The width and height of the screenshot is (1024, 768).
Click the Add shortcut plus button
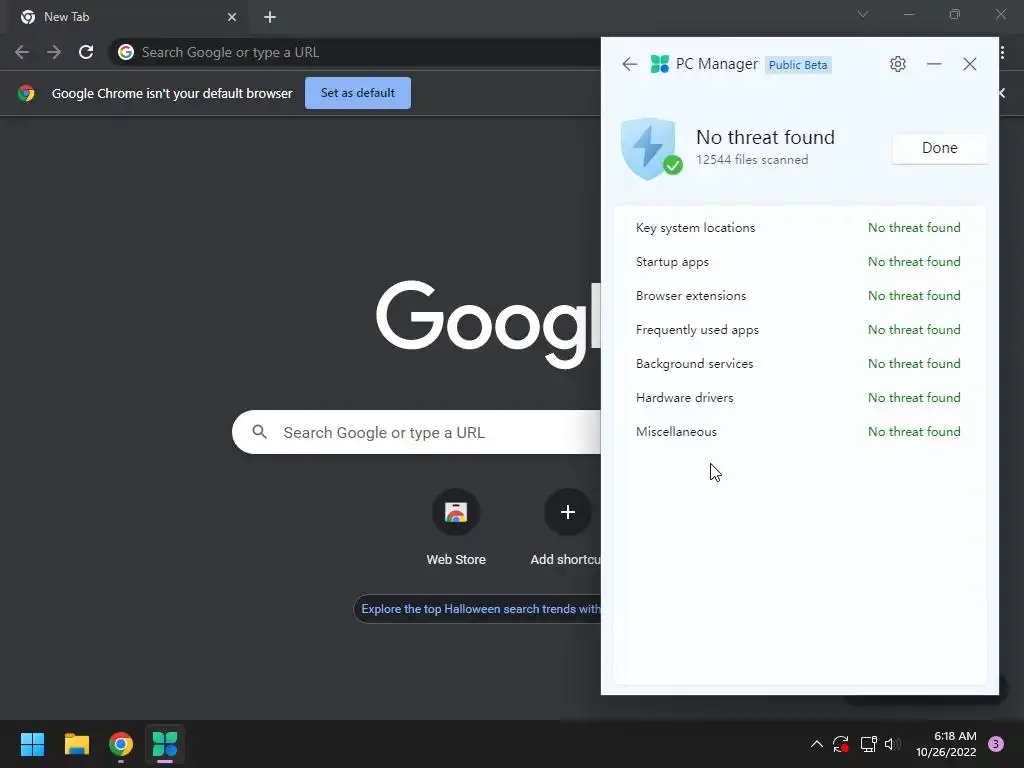pyautogui.click(x=568, y=512)
